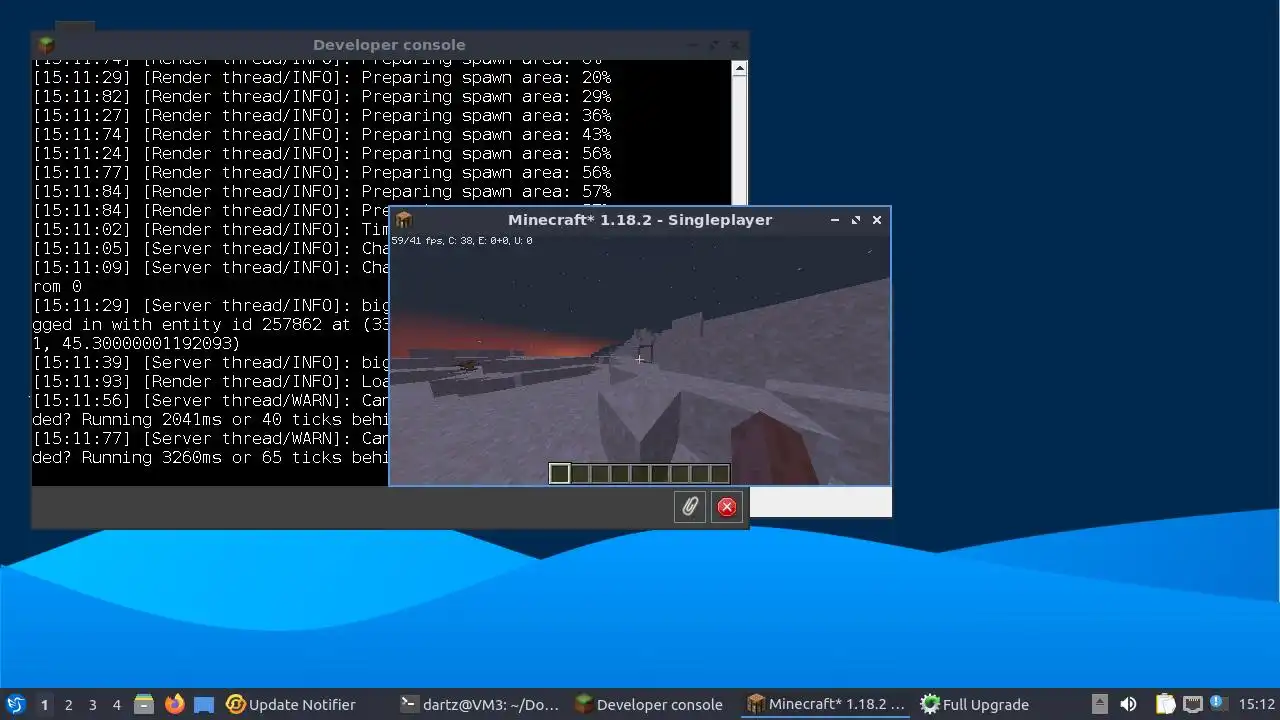Click the 'gged in with entity id 257862' line

[210, 325]
